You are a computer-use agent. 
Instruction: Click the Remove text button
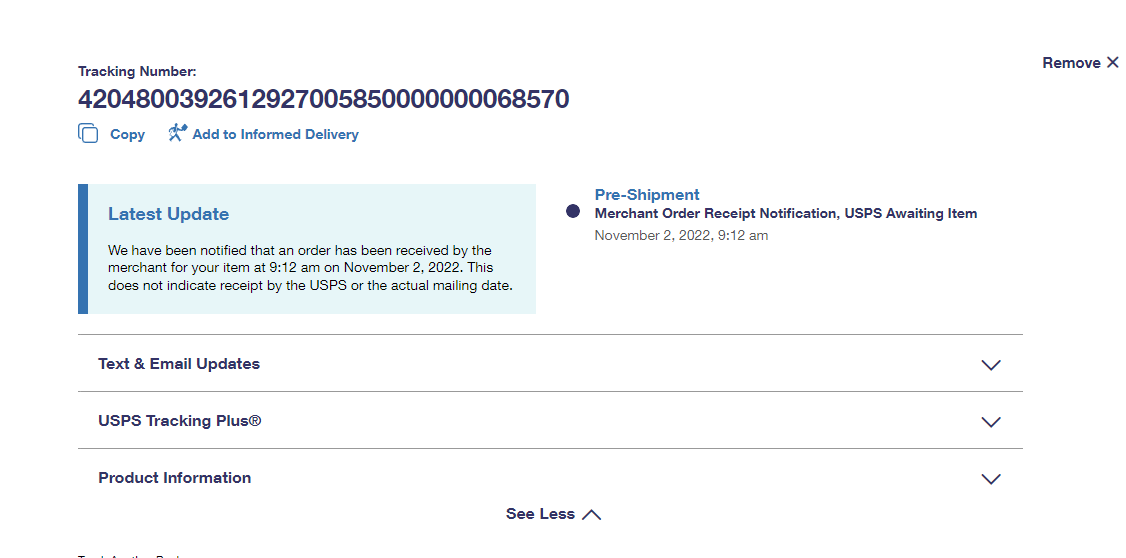coord(1071,63)
